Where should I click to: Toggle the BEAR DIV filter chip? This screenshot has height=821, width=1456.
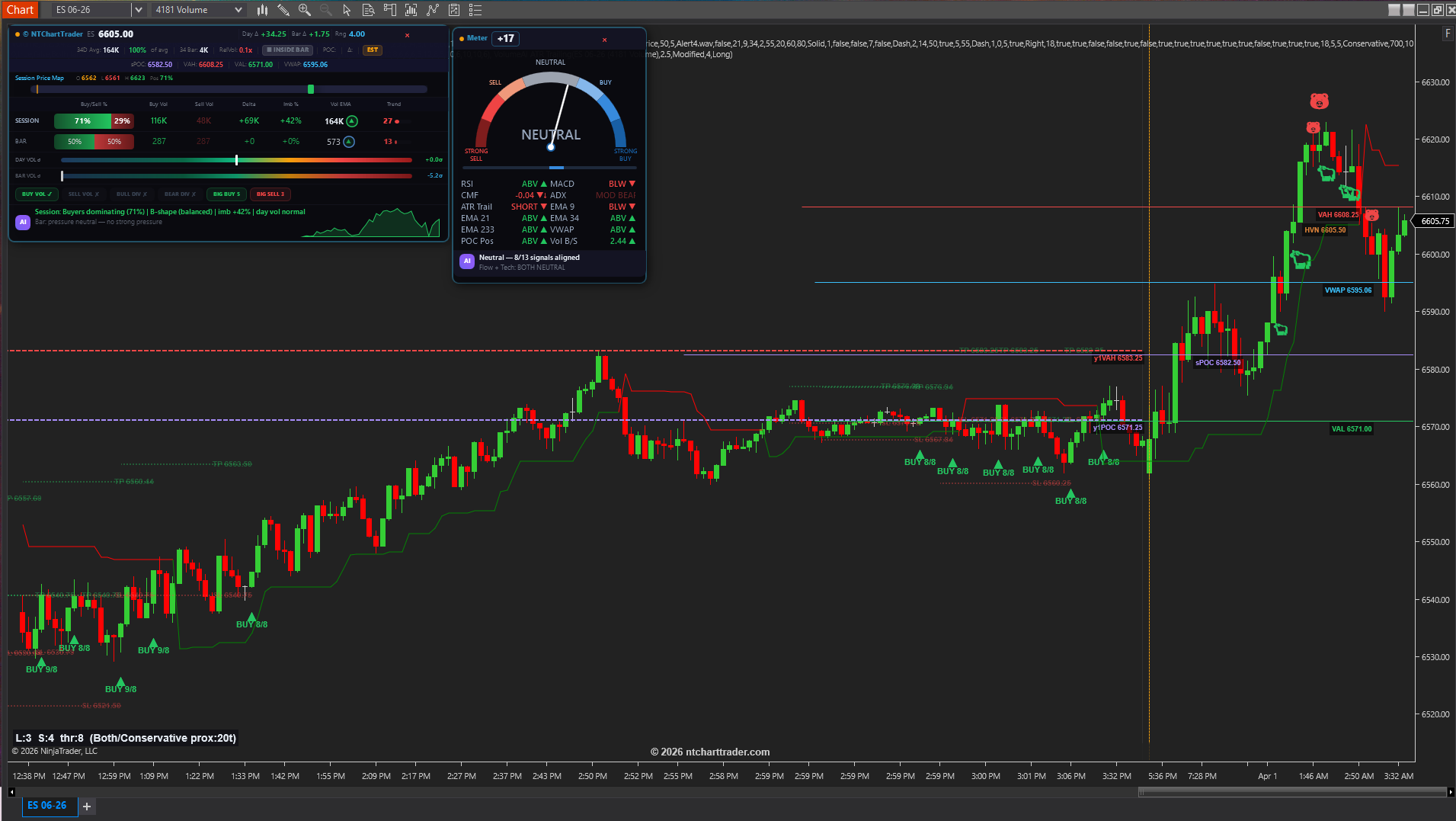tap(180, 194)
